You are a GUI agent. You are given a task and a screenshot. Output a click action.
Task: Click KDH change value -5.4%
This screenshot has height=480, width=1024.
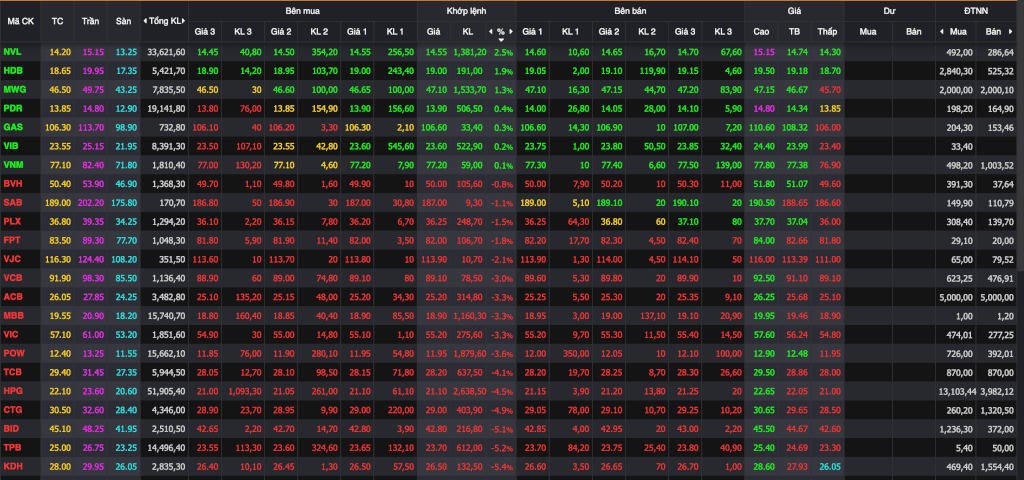[502, 468]
